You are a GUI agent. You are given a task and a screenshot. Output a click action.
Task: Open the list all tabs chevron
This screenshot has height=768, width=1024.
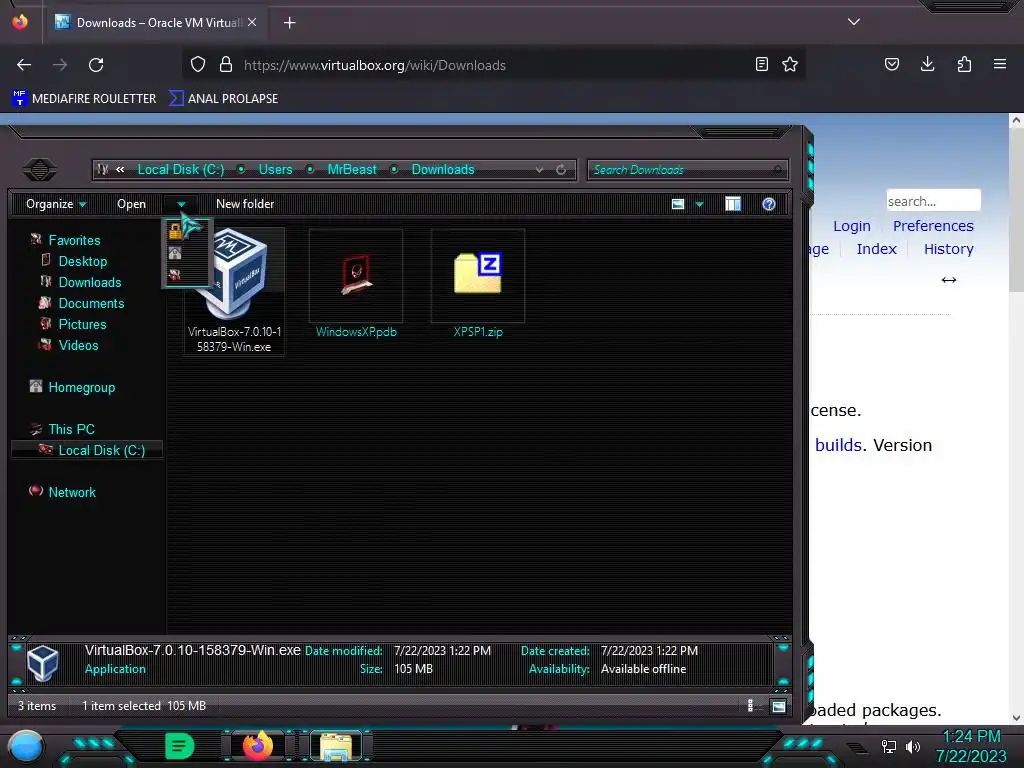pyautogui.click(x=854, y=22)
